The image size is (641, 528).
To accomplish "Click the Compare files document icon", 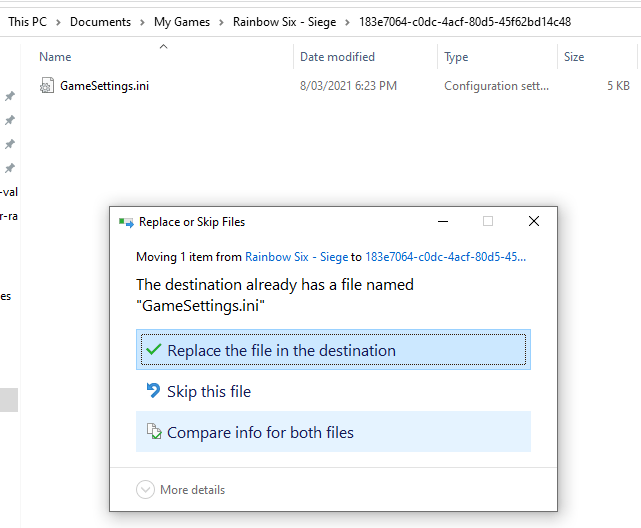I will point(154,431).
